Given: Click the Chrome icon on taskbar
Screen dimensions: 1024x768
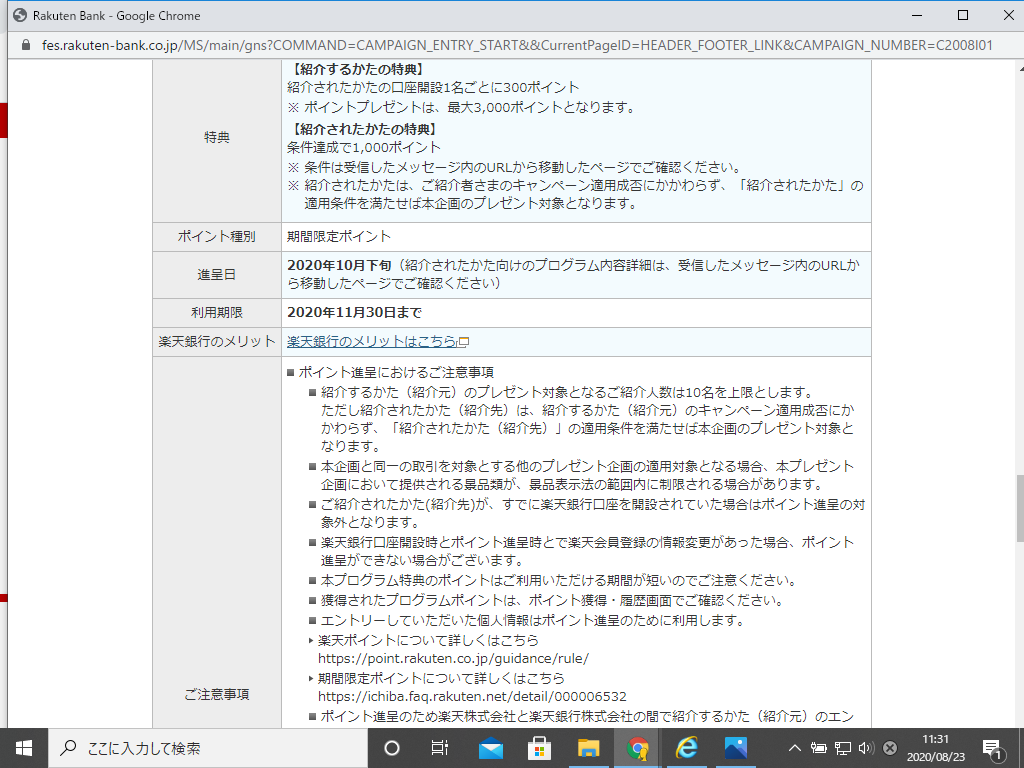Looking at the screenshot, I should tap(637, 748).
